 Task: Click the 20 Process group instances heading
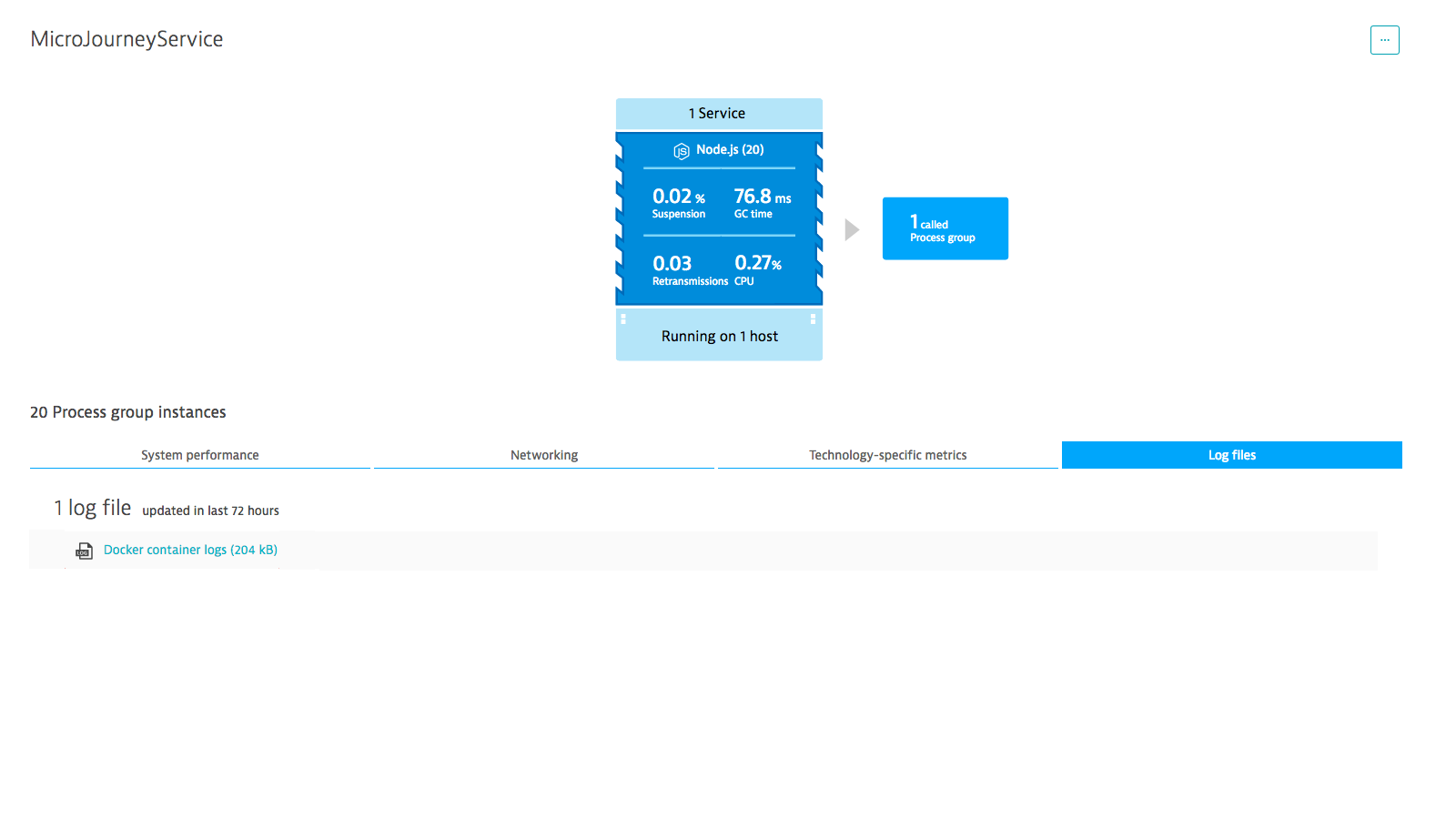coord(127,412)
